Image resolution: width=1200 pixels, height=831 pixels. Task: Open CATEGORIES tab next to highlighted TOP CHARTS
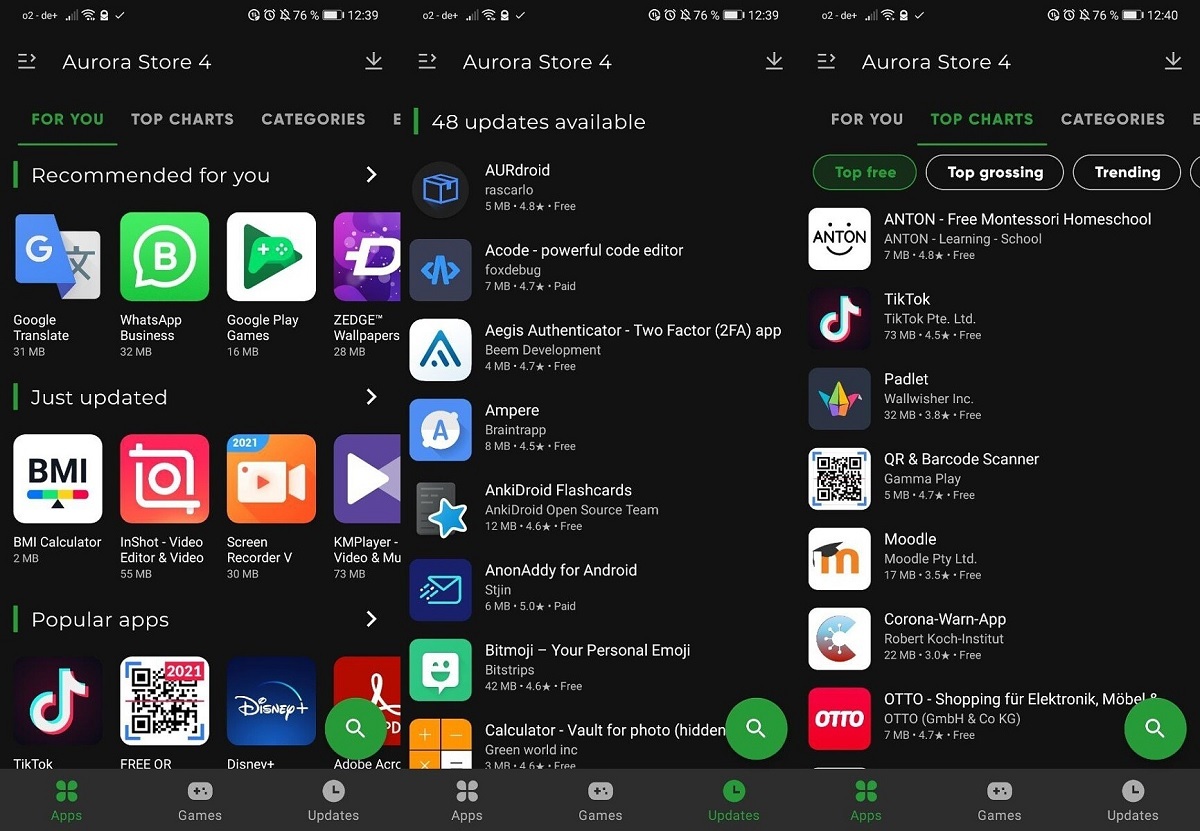click(x=1112, y=119)
